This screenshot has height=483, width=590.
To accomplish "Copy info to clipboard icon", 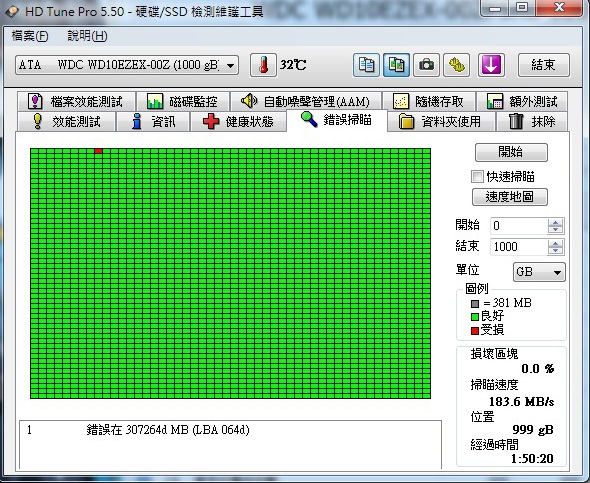I will click(366, 65).
